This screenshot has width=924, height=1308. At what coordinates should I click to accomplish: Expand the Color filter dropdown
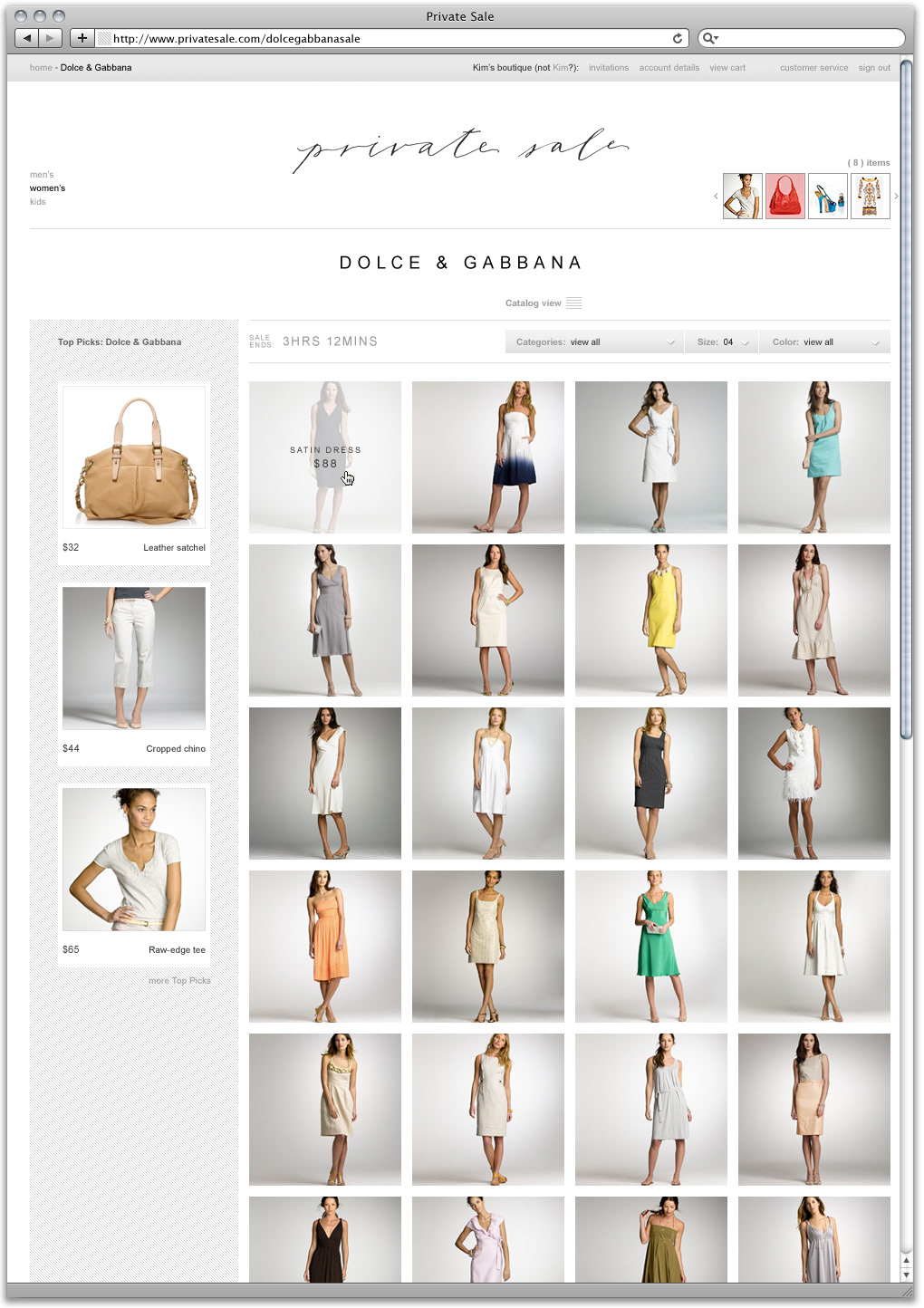coord(825,342)
